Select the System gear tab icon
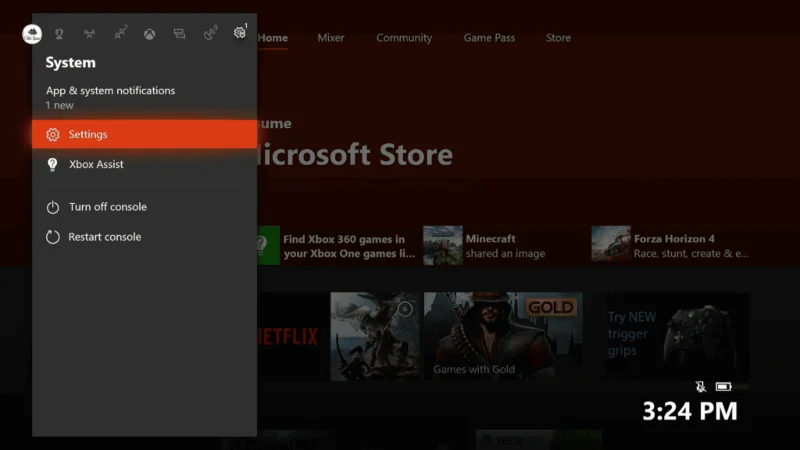This screenshot has height=450, width=800. 240,32
